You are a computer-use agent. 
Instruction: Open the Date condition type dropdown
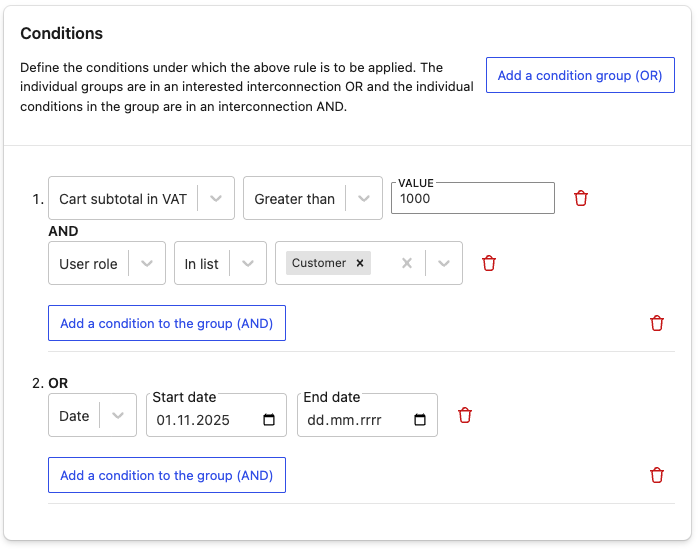point(118,416)
